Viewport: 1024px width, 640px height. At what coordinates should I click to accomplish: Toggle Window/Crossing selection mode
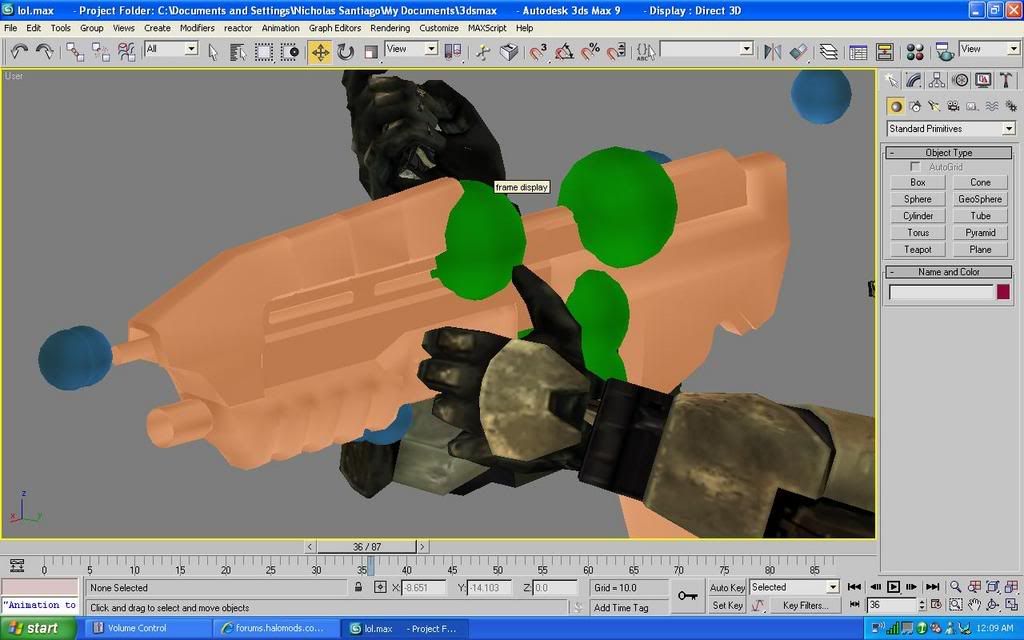[290, 52]
